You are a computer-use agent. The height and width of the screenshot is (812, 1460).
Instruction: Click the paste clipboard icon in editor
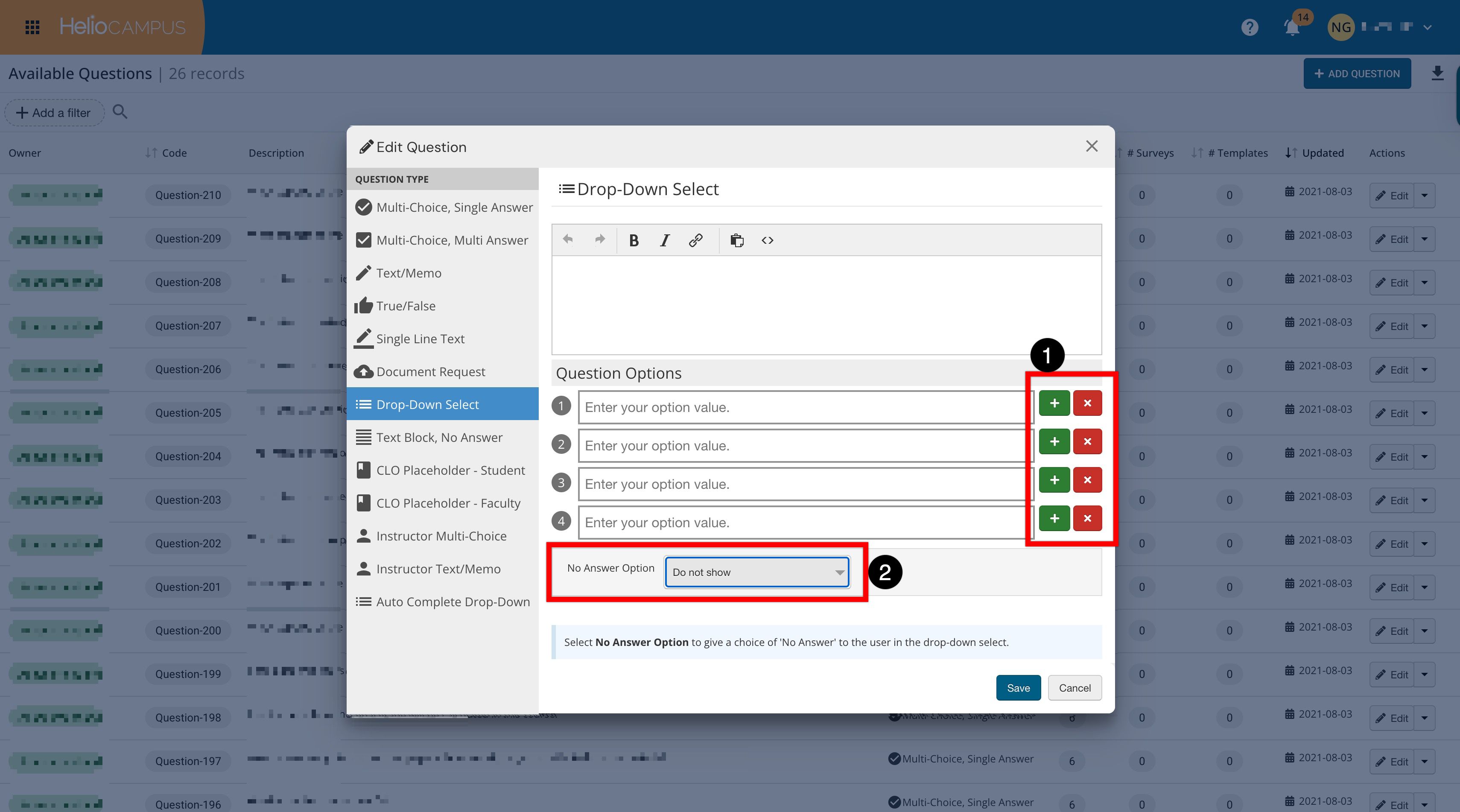[737, 241]
